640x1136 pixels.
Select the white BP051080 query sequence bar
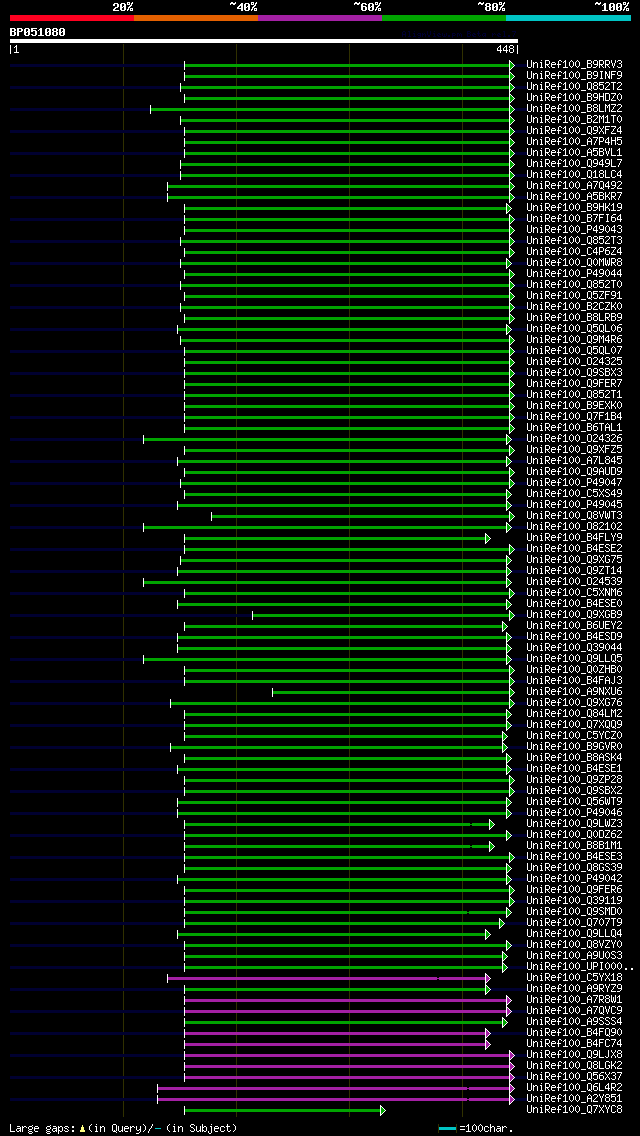(264, 41)
